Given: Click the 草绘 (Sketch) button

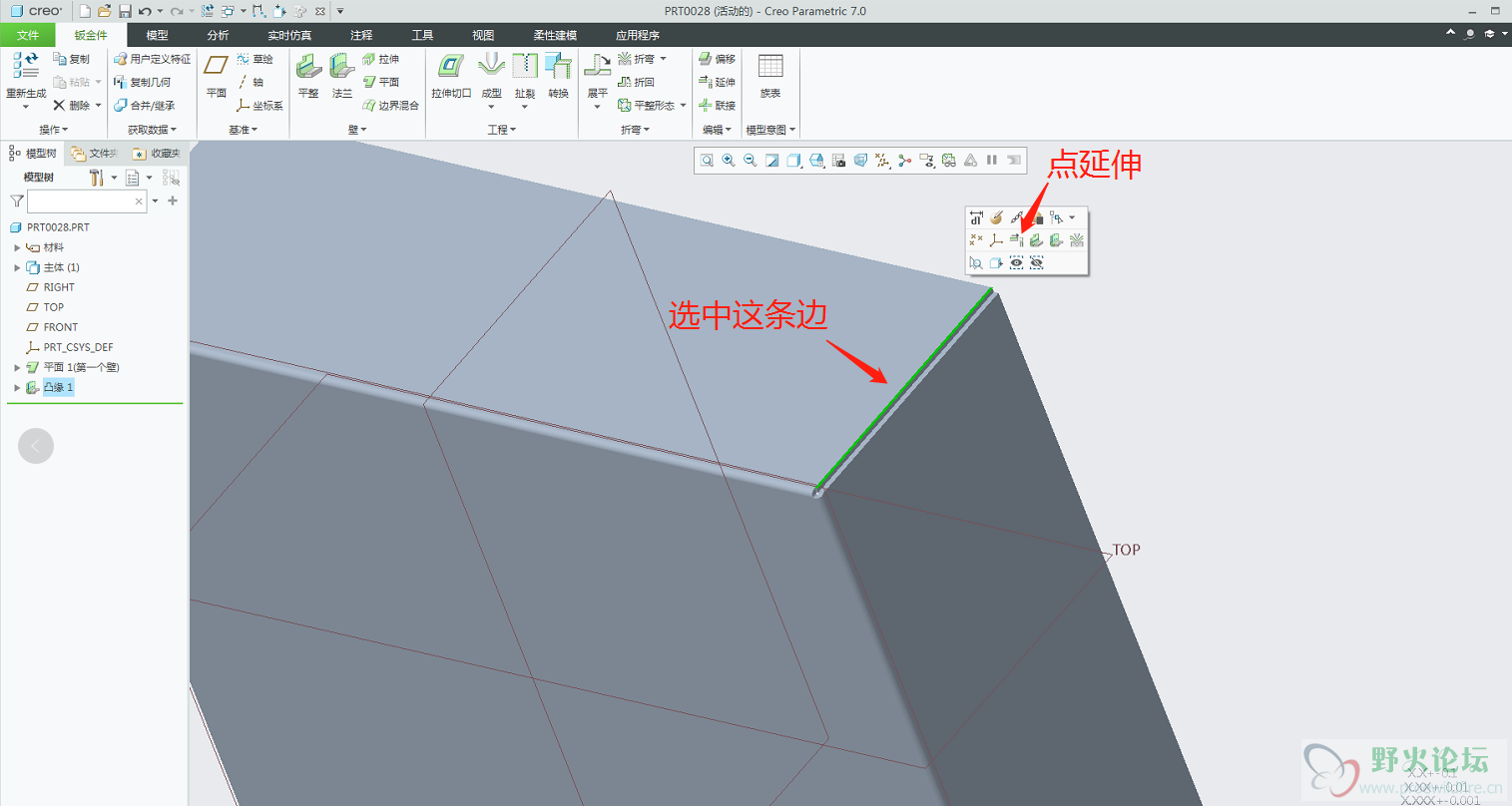Looking at the screenshot, I should pyautogui.click(x=254, y=59).
